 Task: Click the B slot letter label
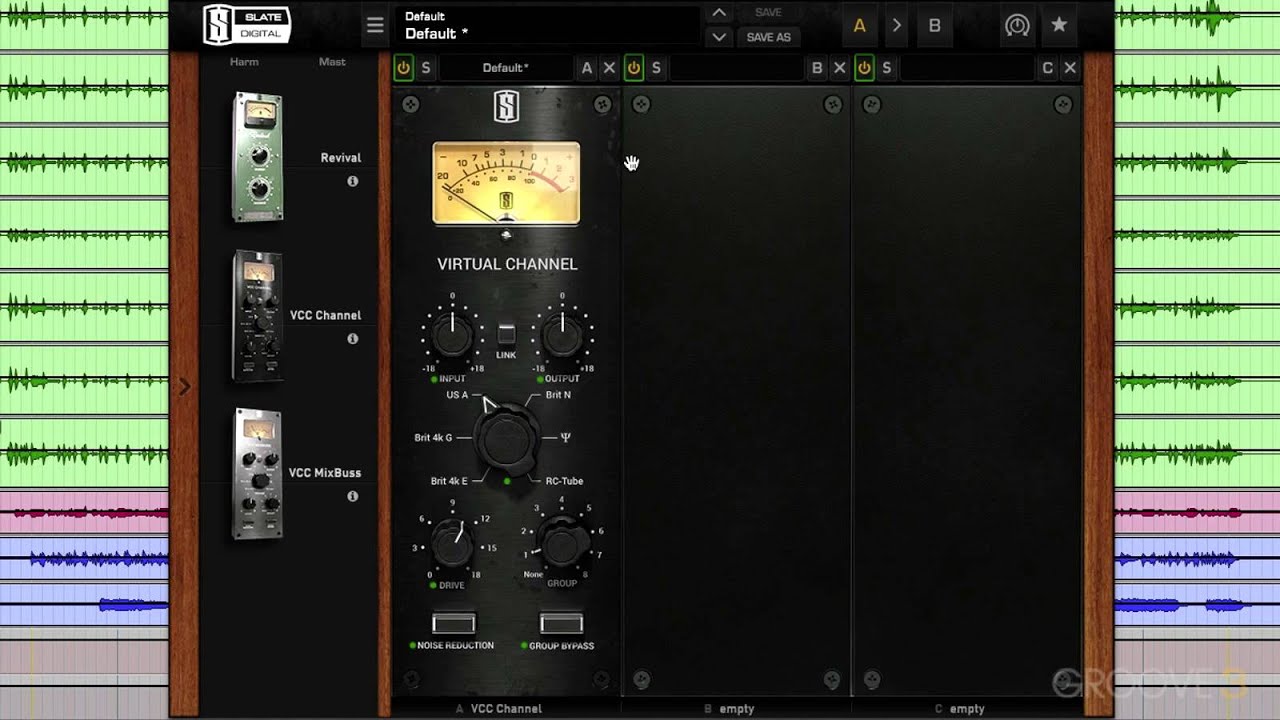[x=817, y=68]
